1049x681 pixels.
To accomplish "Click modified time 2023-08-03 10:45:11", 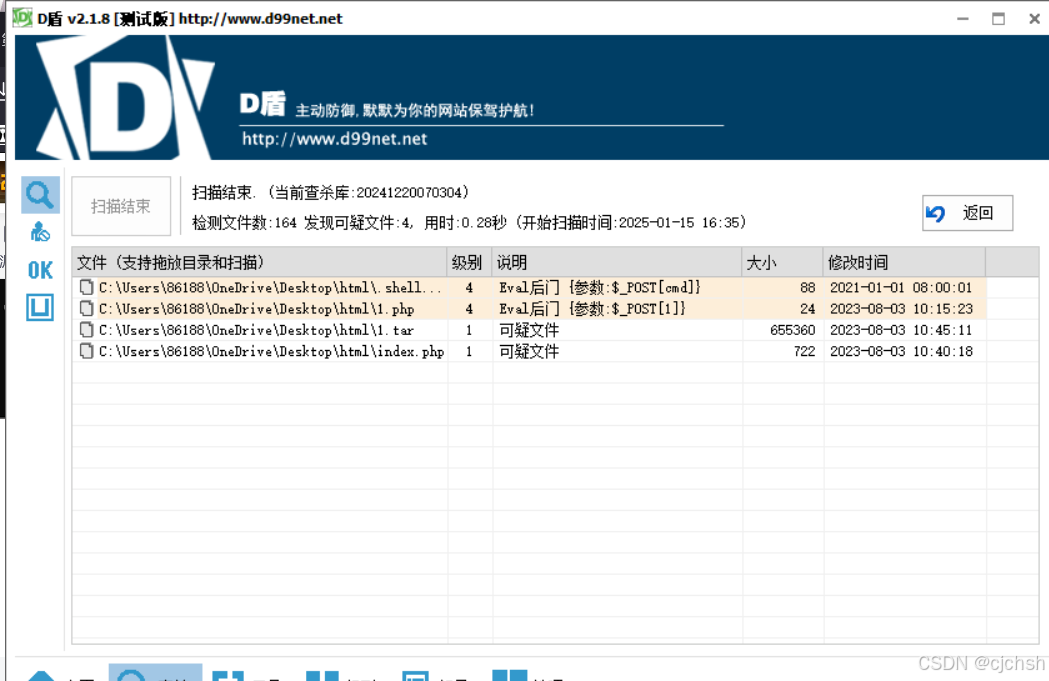I will 901,330.
